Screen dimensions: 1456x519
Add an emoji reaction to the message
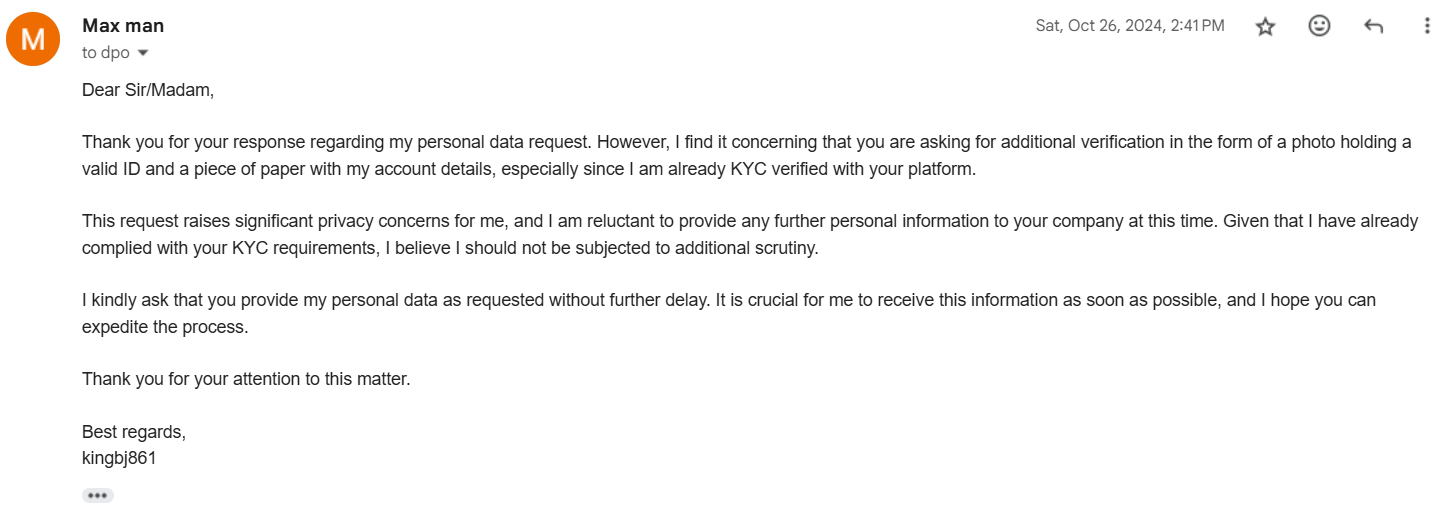[1319, 27]
